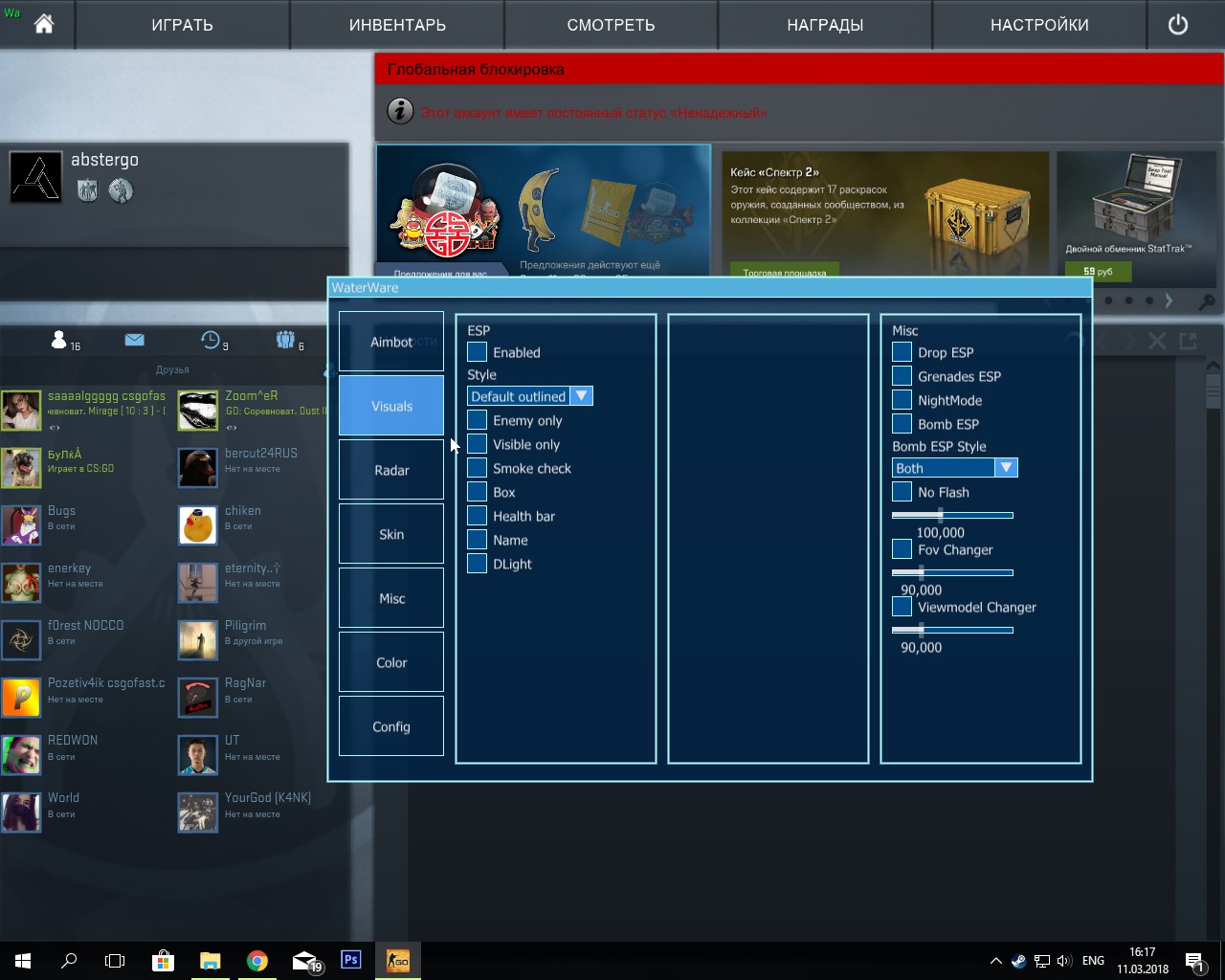Switch to the Aimbot tab

(x=391, y=342)
